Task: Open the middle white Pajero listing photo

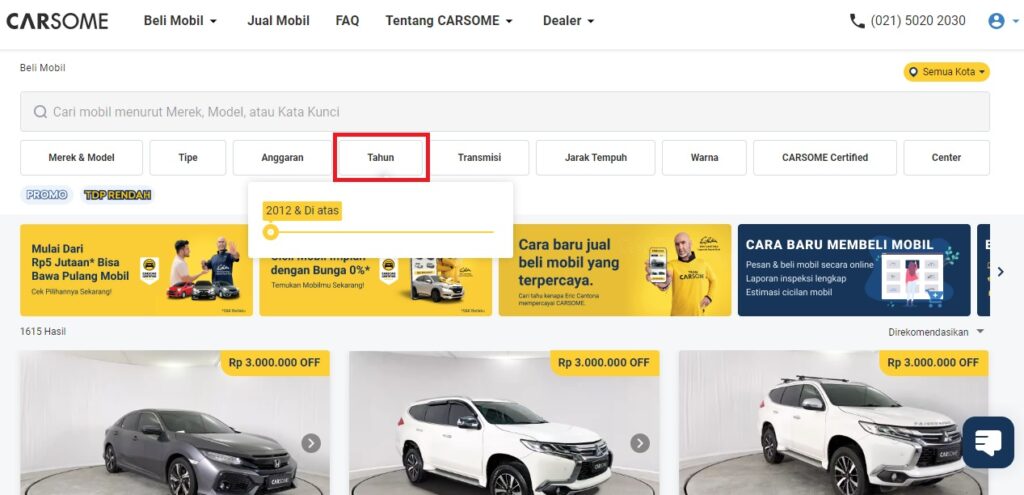Action: point(504,423)
